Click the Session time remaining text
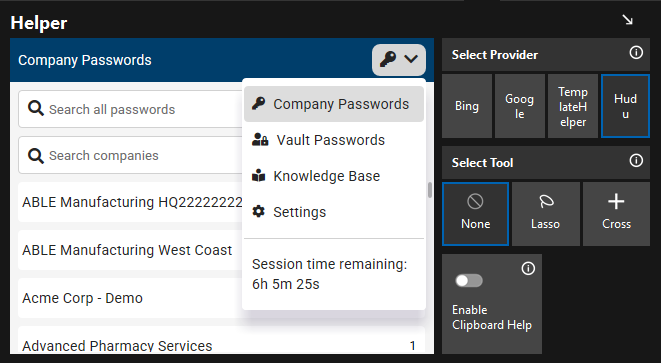Screen dimensions: 661x363 point(329,274)
